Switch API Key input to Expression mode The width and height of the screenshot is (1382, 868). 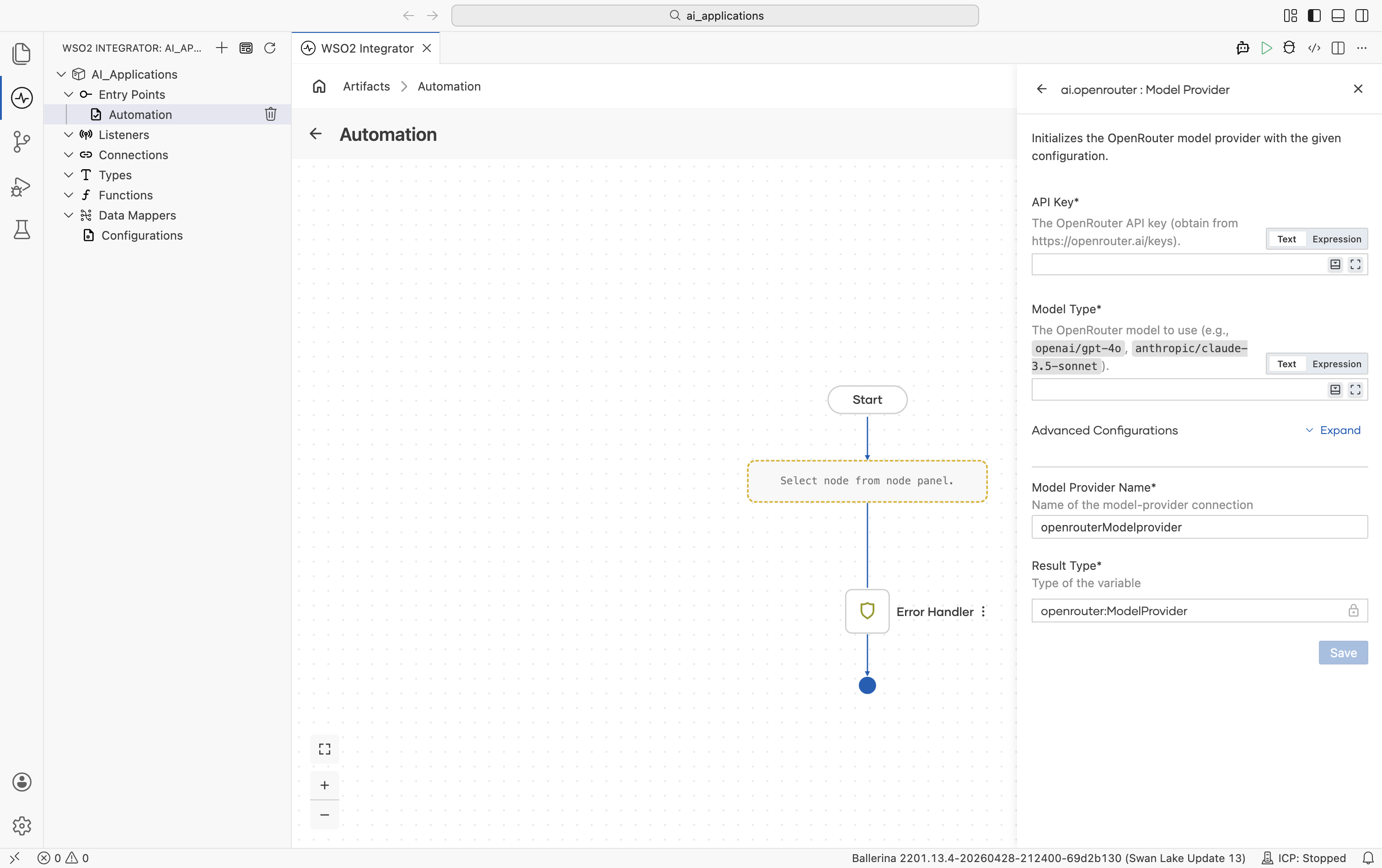coord(1337,239)
